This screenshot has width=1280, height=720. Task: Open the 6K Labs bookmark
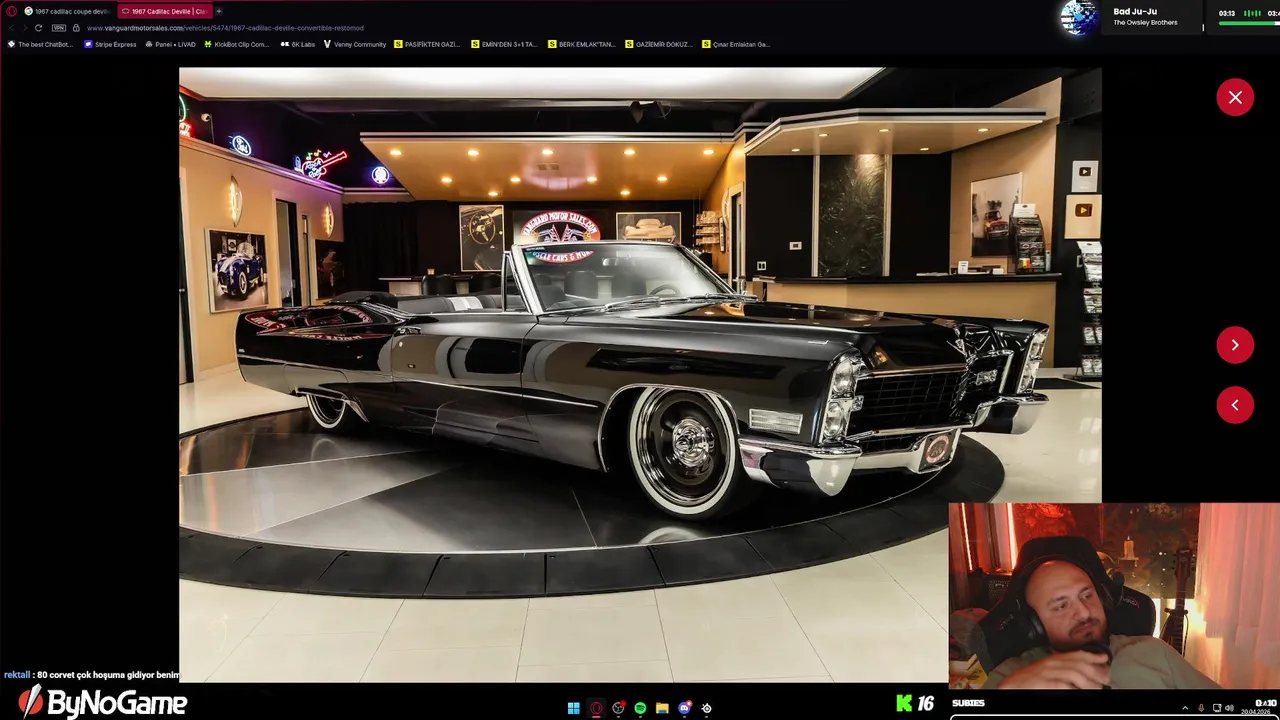point(298,44)
